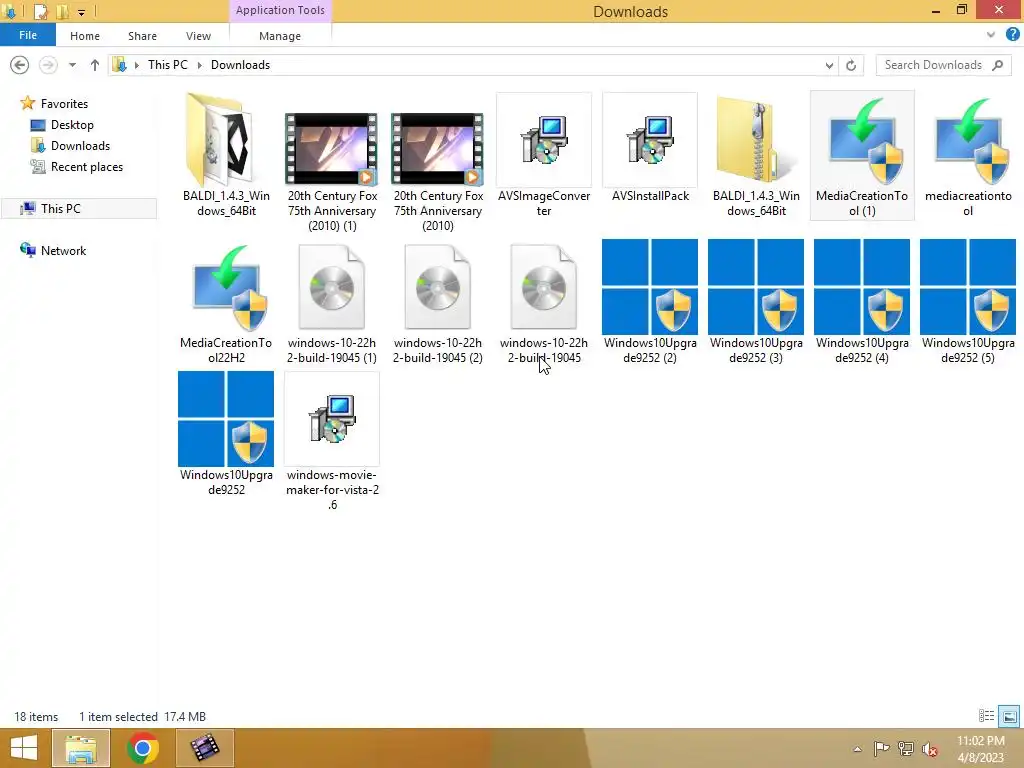Viewport: 1024px width, 768px height.
Task: Expand the address bar history dropdown
Action: tap(829, 65)
